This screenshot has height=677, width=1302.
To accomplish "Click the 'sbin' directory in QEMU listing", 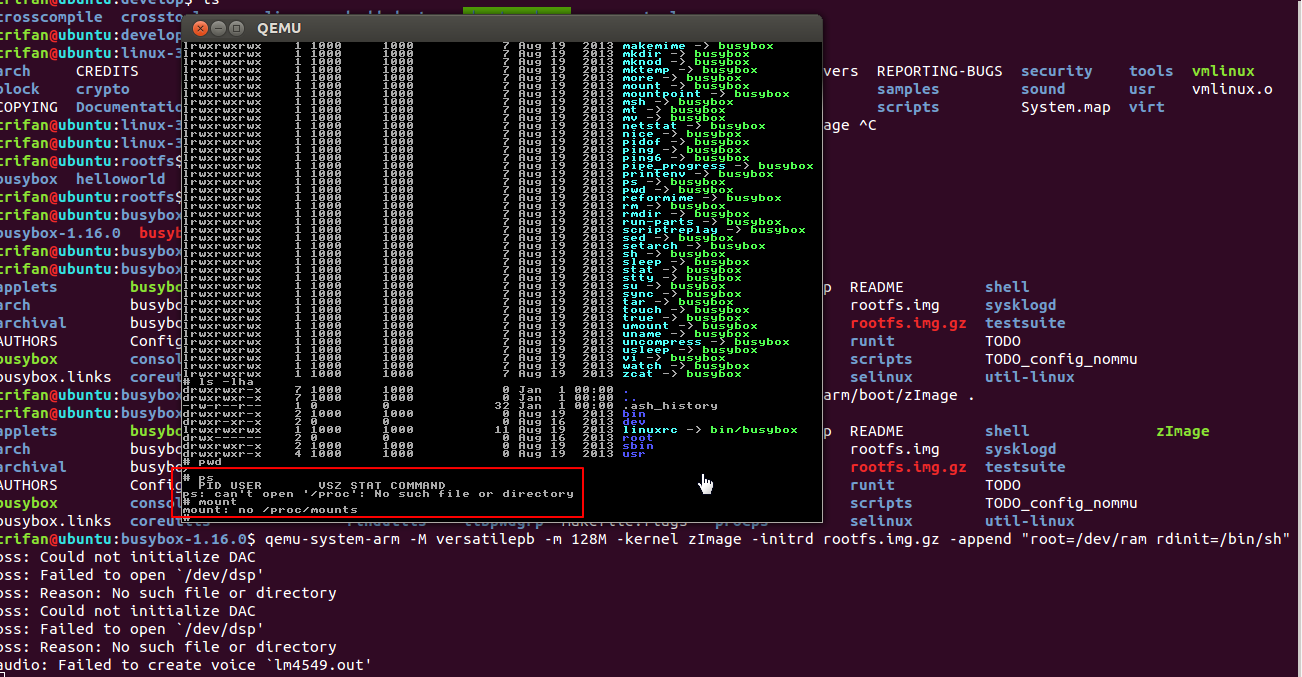I will 637,446.
